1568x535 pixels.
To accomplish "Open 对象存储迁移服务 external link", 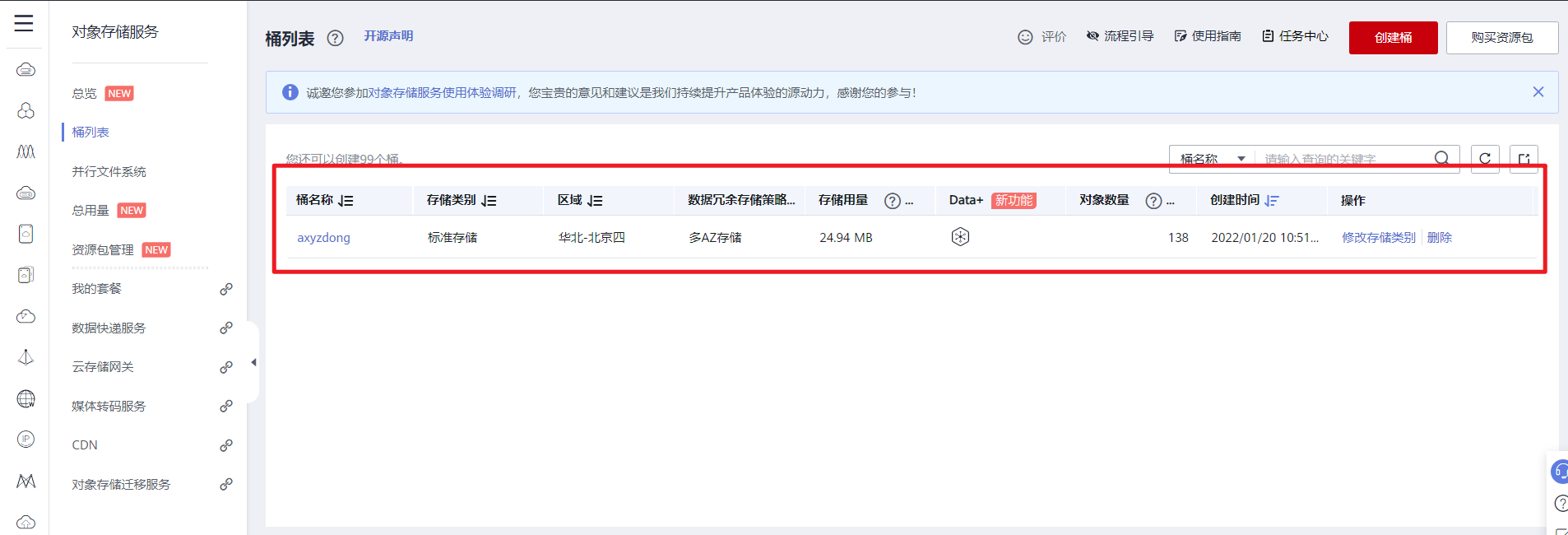I will (121, 485).
